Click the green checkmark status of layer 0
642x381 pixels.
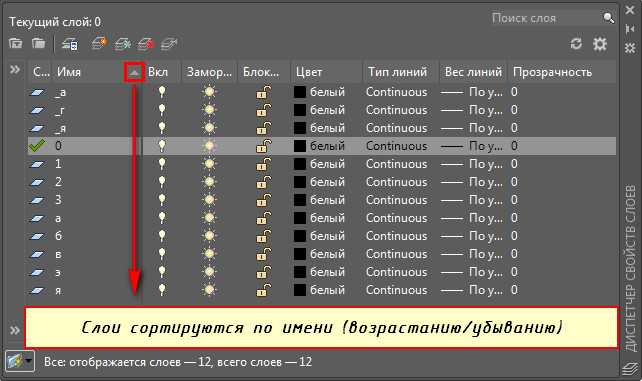click(x=37, y=146)
